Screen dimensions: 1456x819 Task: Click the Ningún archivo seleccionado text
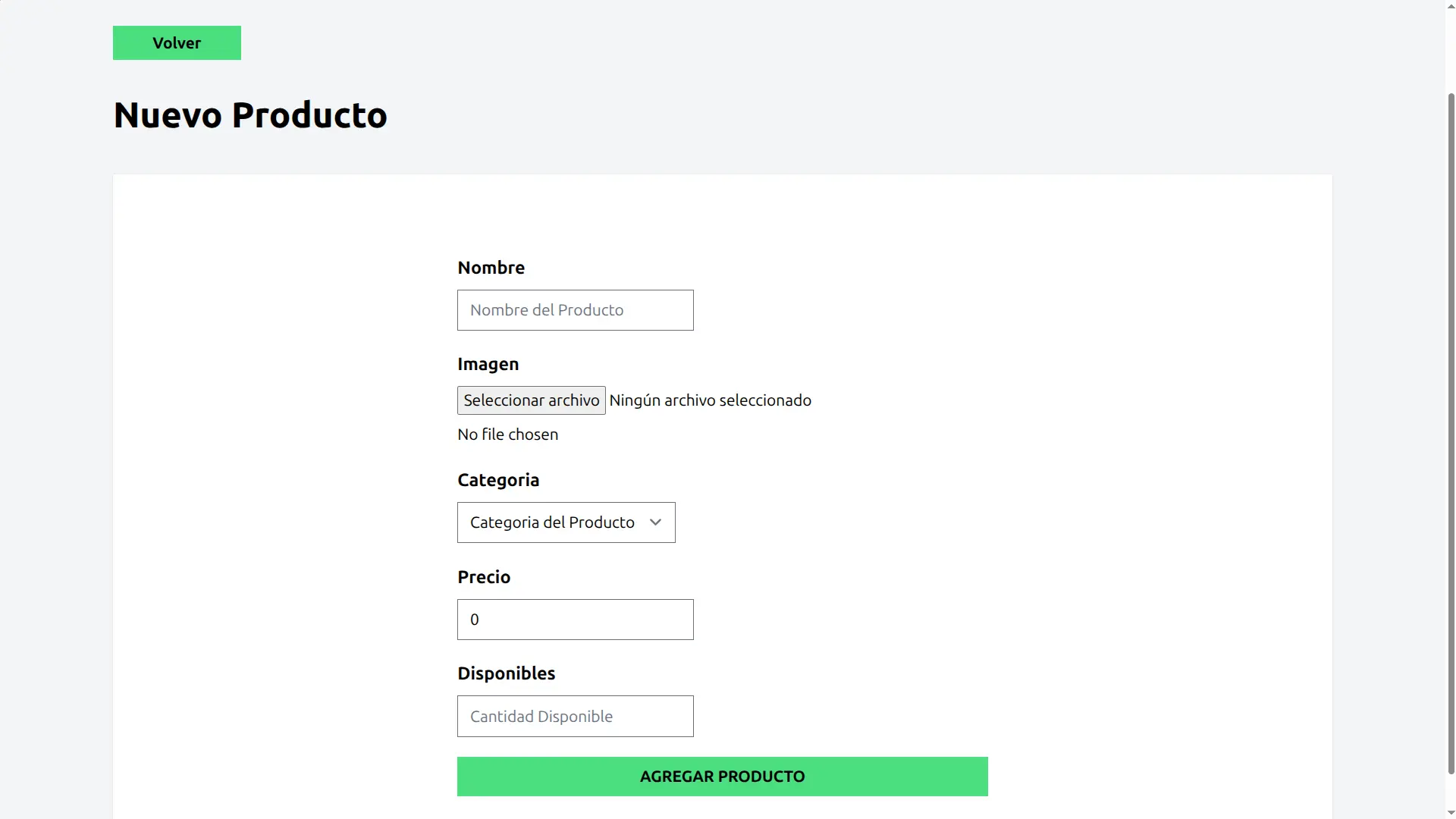pos(710,400)
